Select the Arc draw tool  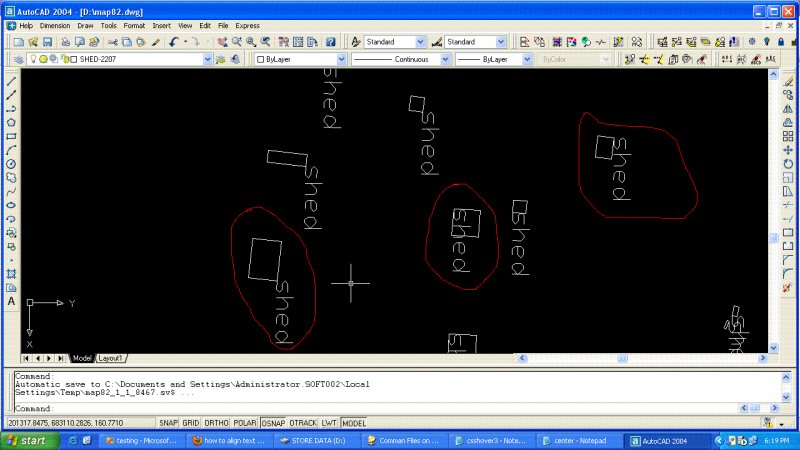click(11, 150)
